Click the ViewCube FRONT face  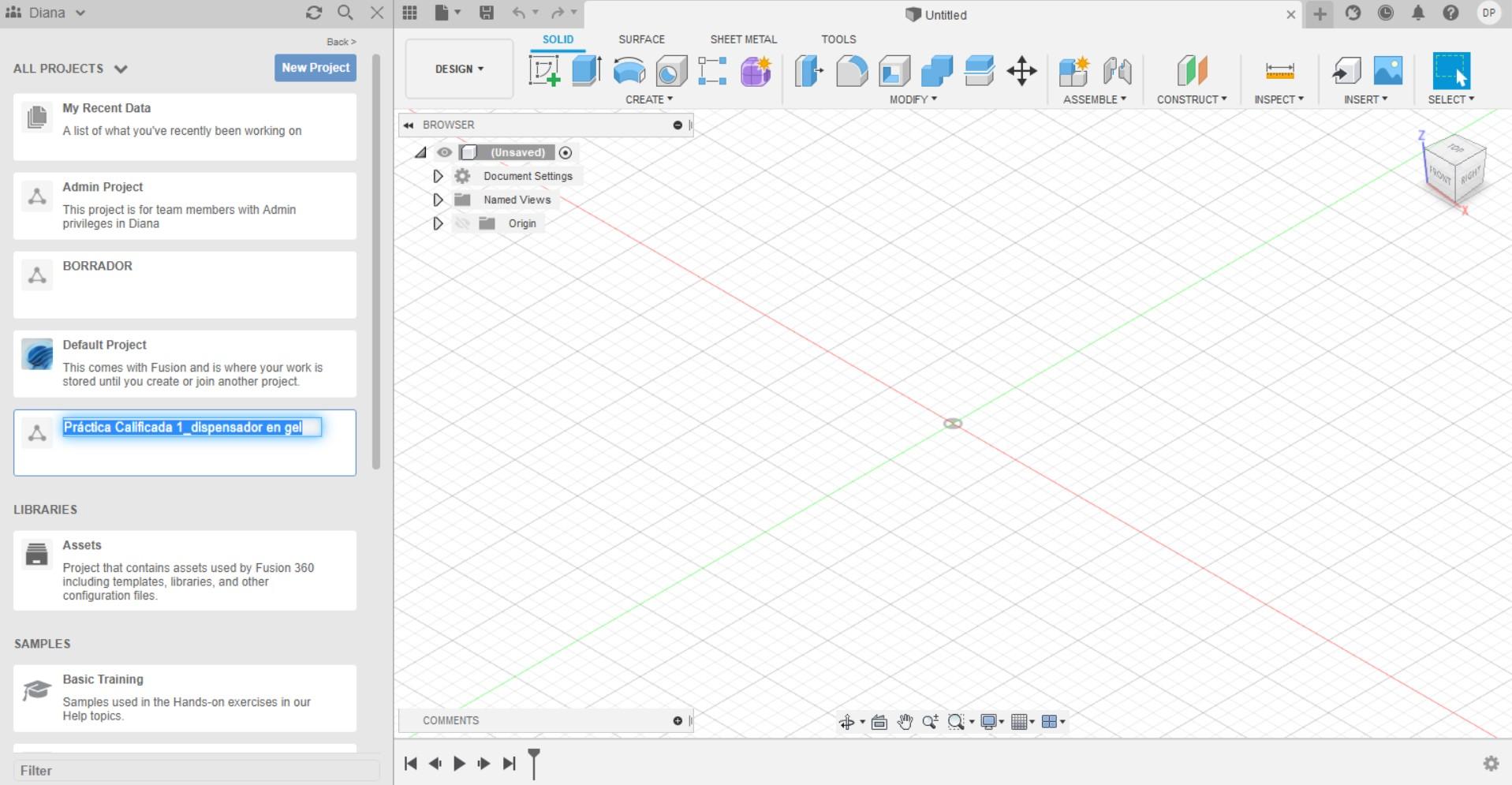pyautogui.click(x=1440, y=176)
